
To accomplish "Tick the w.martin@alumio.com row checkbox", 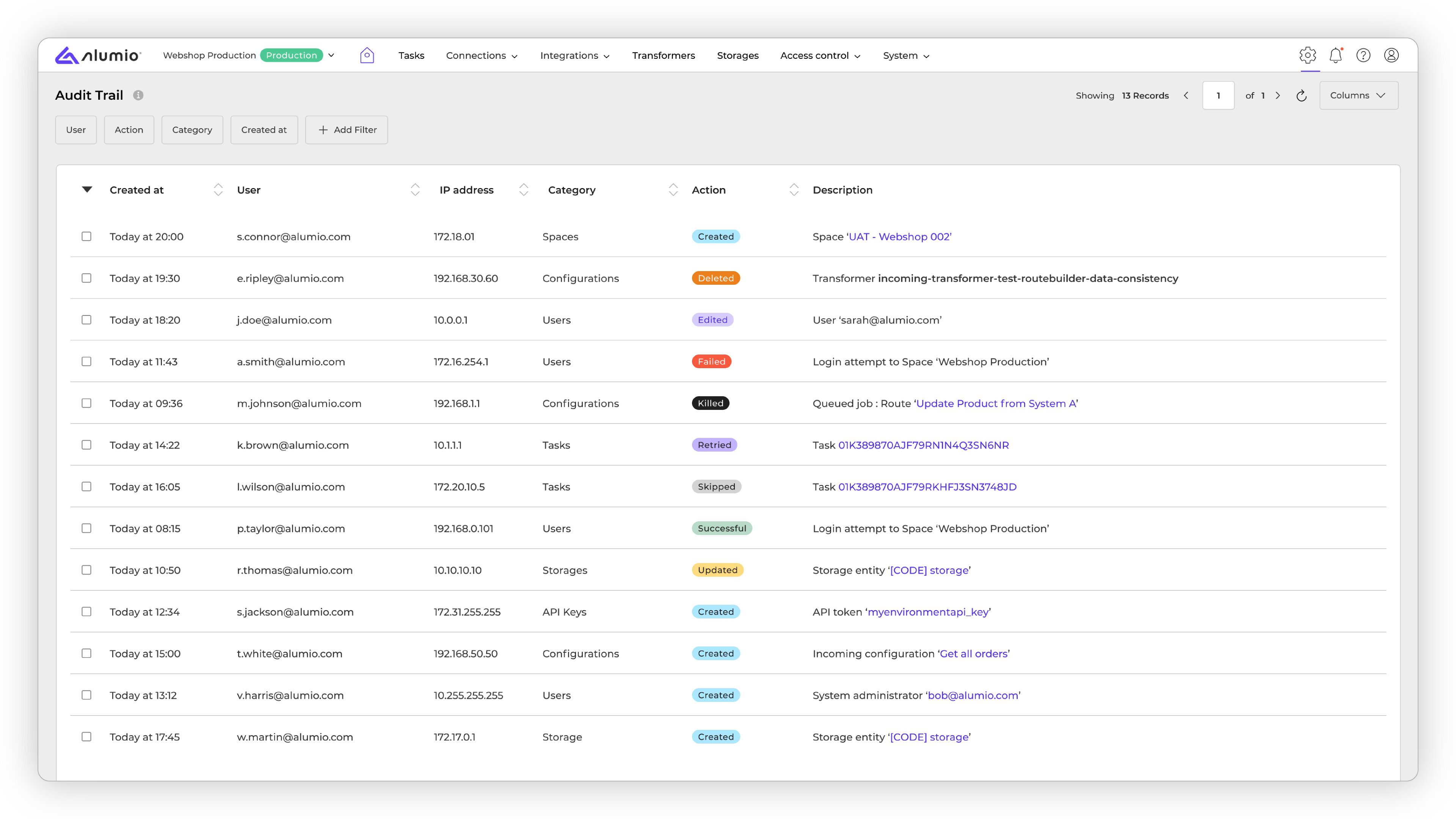I will 86,736.
